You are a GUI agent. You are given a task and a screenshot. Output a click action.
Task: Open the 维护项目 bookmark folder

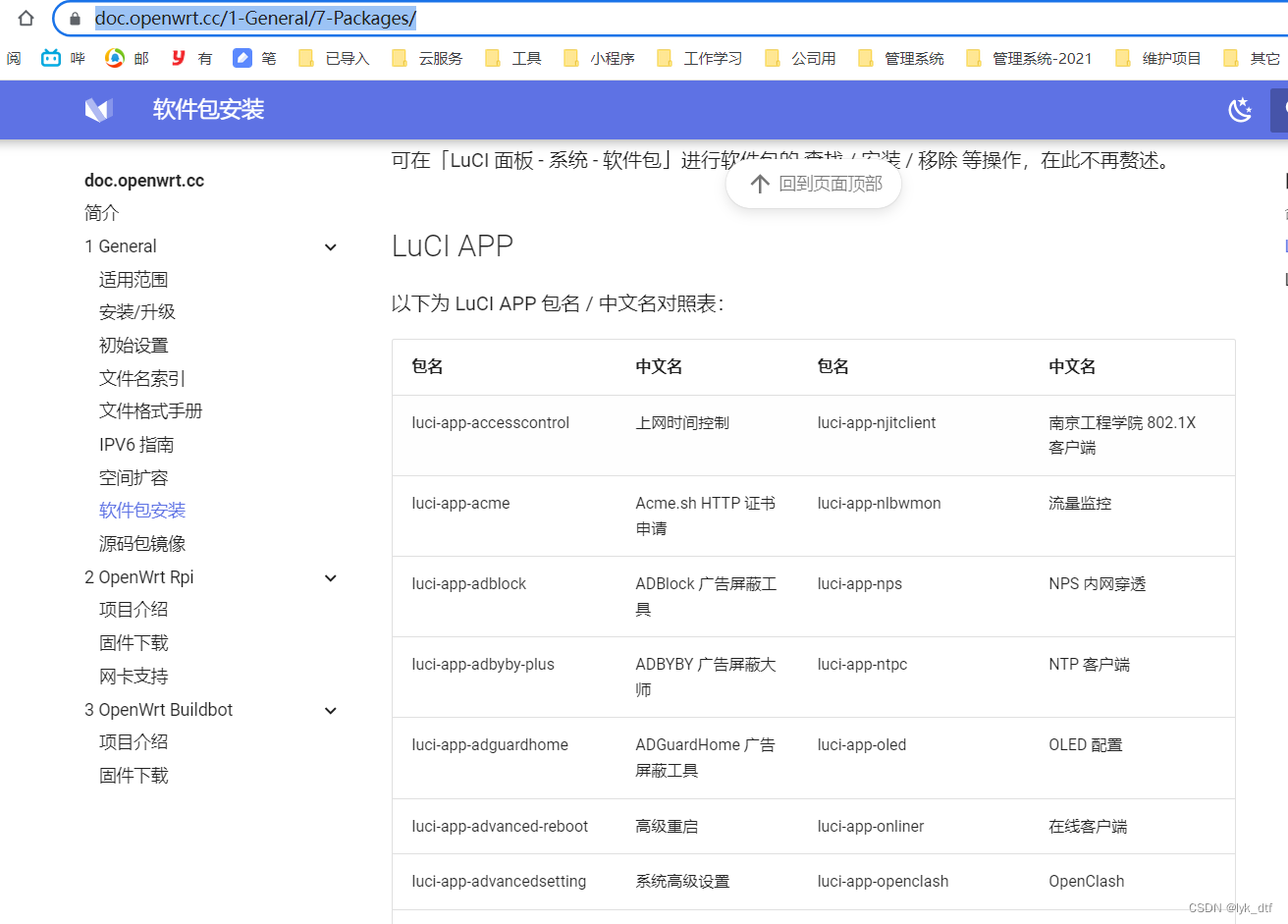[x=1159, y=58]
